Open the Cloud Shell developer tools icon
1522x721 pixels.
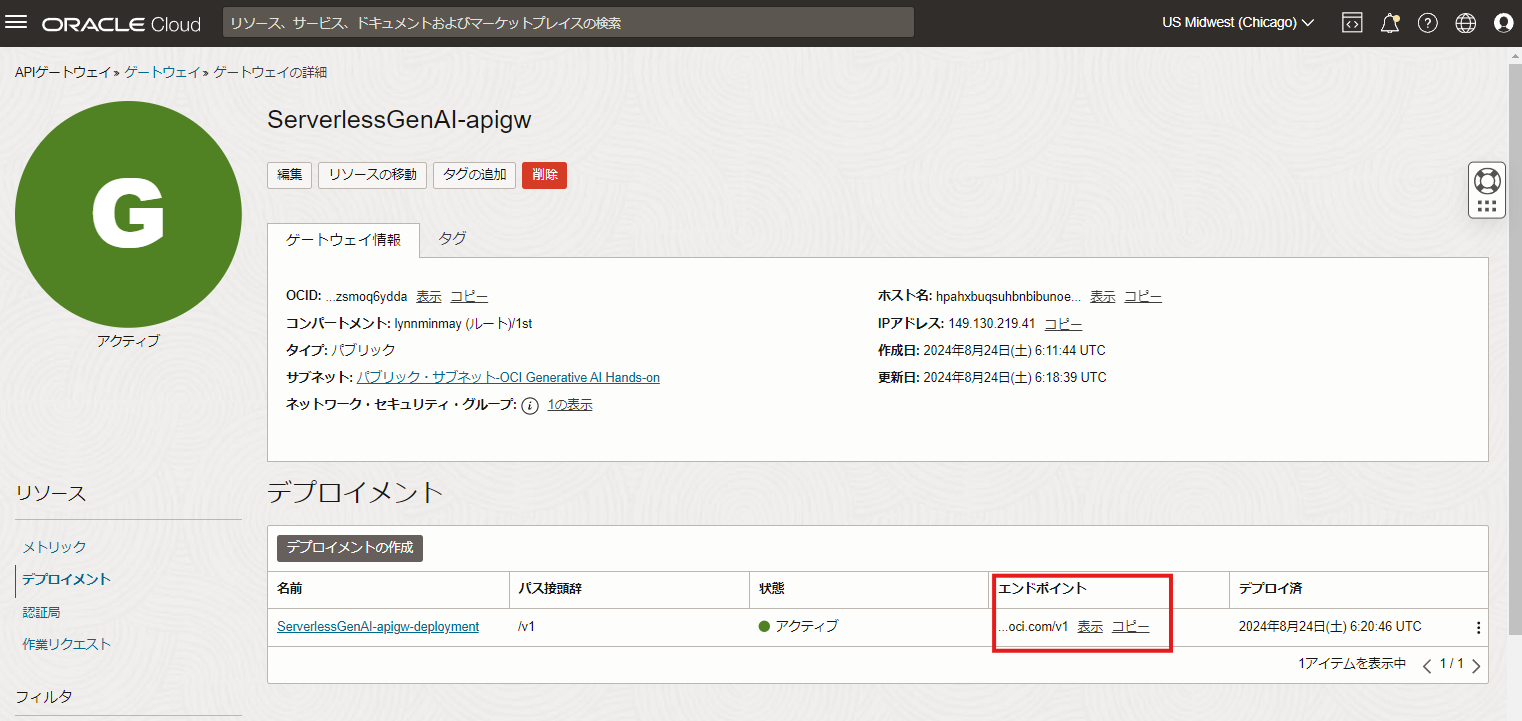point(1352,23)
